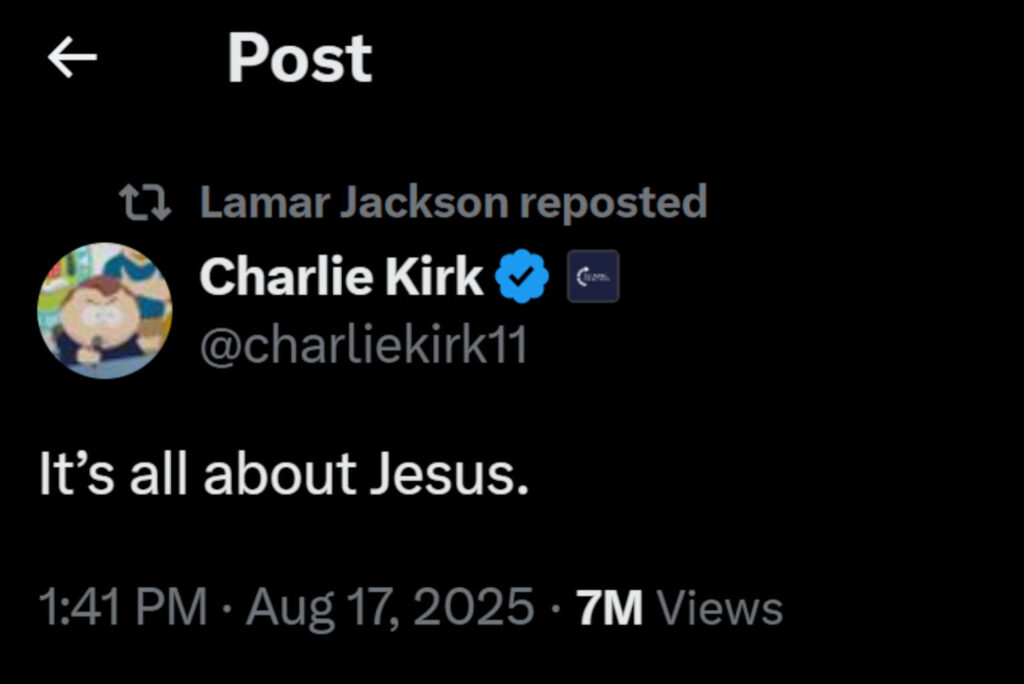Select the Post title at the top
Image resolution: width=1024 pixels, height=684 pixels.
click(x=298, y=58)
